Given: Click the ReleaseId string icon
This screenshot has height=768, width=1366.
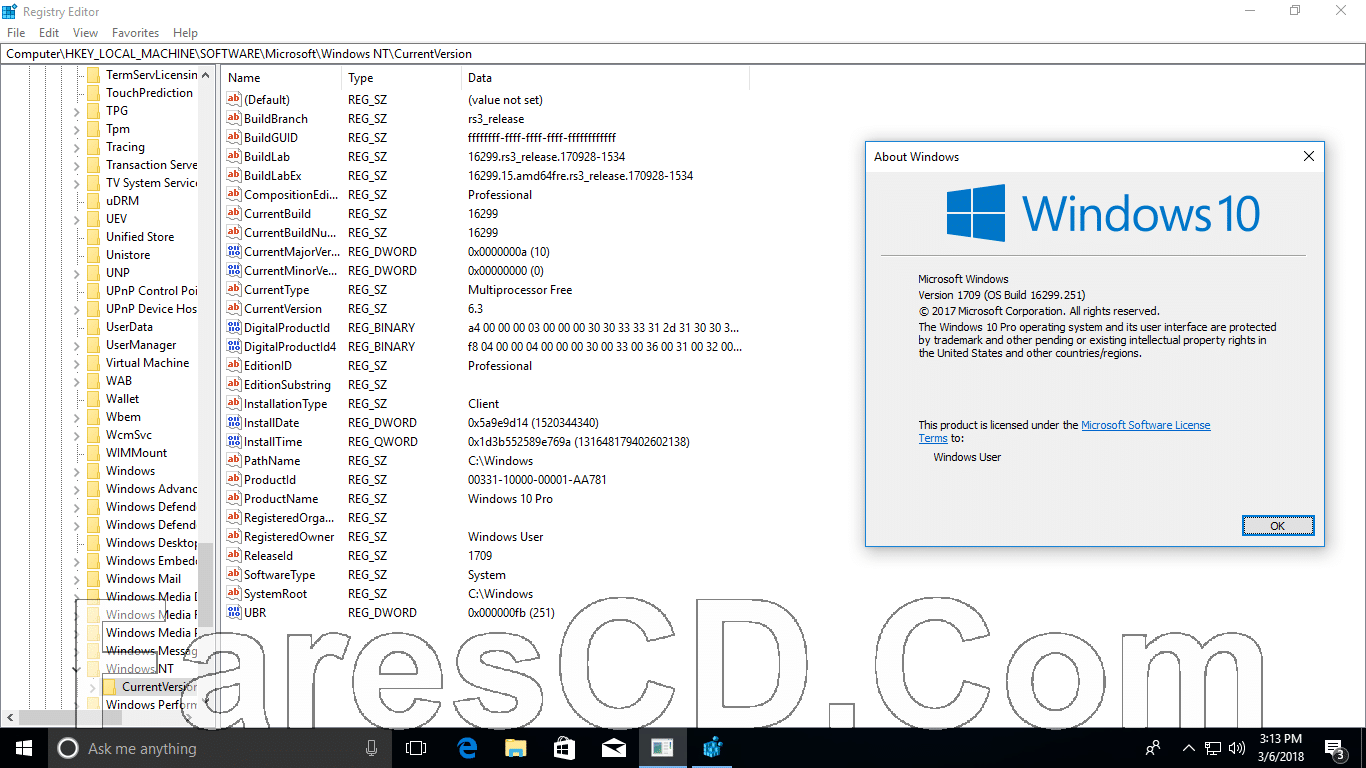Looking at the screenshot, I should coord(234,556).
